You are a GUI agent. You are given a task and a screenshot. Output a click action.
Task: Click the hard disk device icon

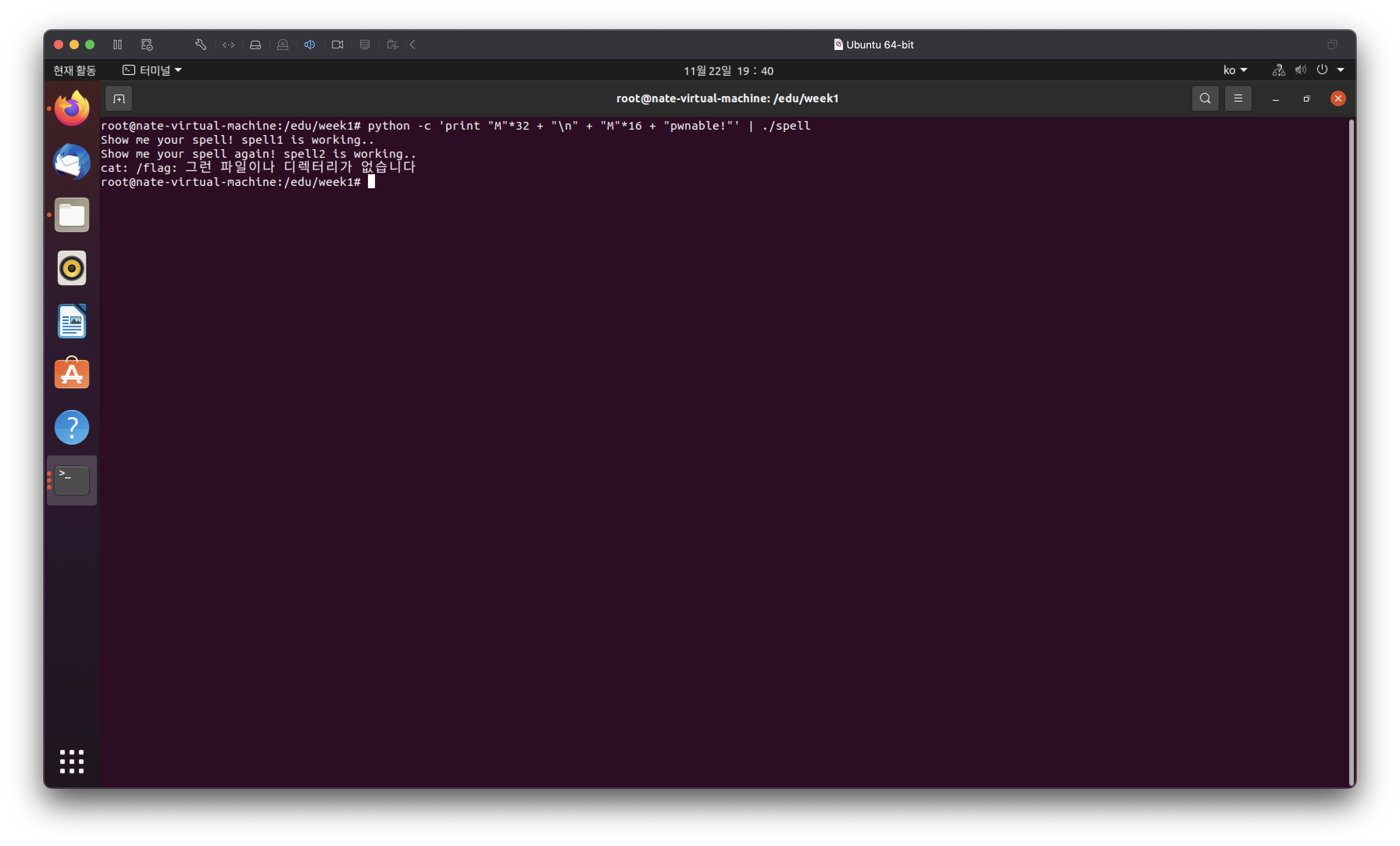click(256, 44)
